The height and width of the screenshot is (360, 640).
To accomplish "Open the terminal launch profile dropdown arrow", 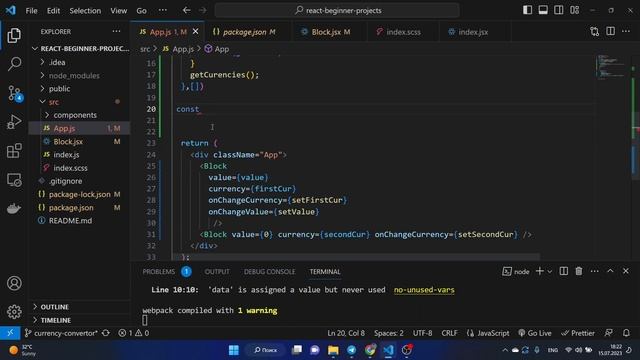I will (550, 271).
